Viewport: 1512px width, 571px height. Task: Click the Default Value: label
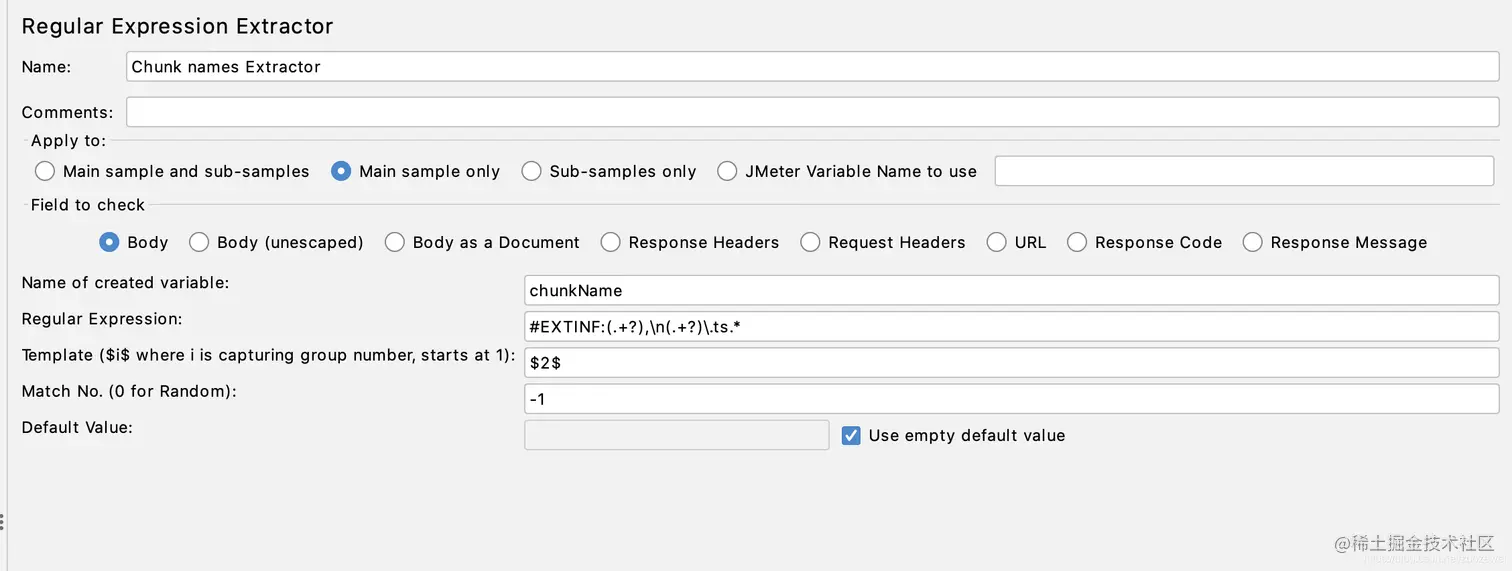click(77, 427)
